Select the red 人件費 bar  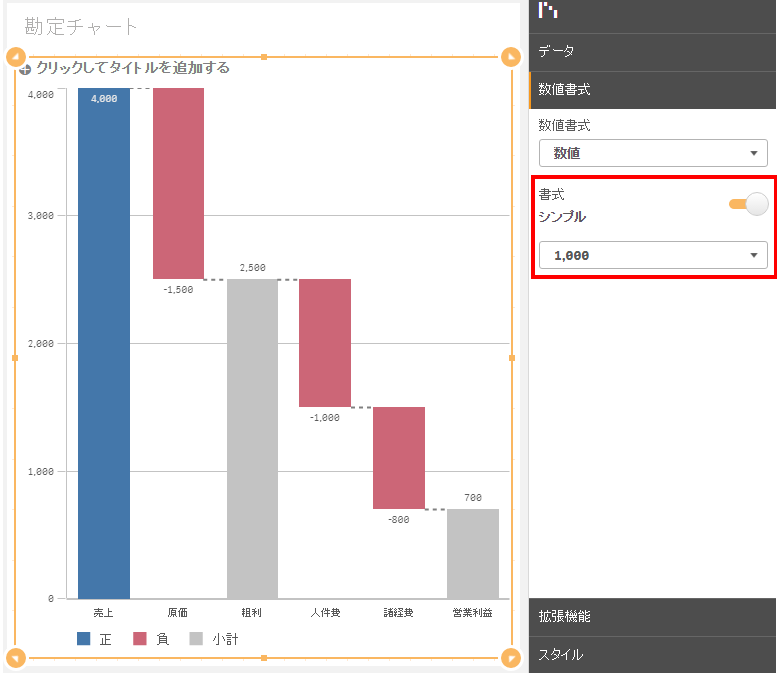point(325,343)
